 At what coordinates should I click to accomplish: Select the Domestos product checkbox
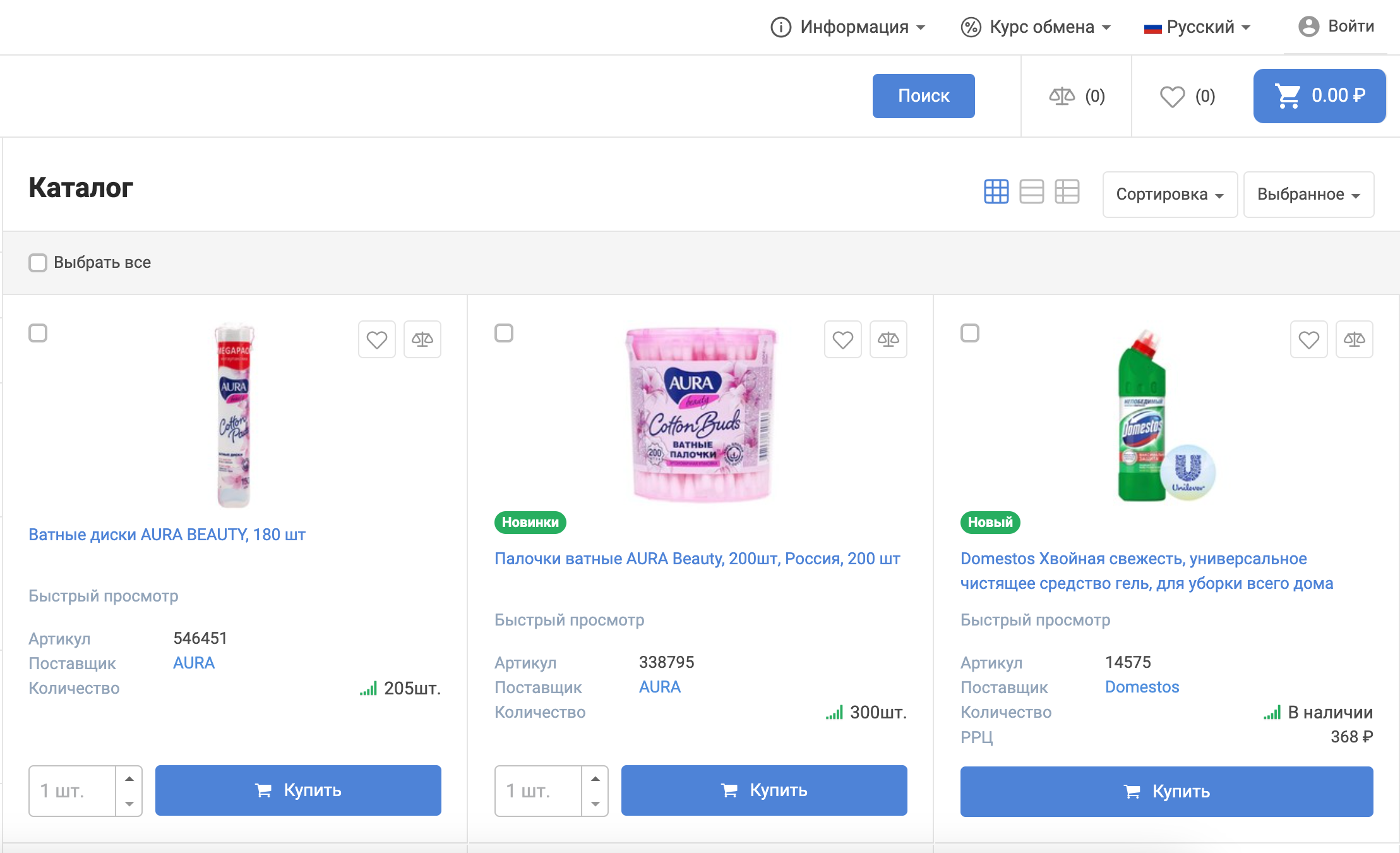tap(969, 333)
